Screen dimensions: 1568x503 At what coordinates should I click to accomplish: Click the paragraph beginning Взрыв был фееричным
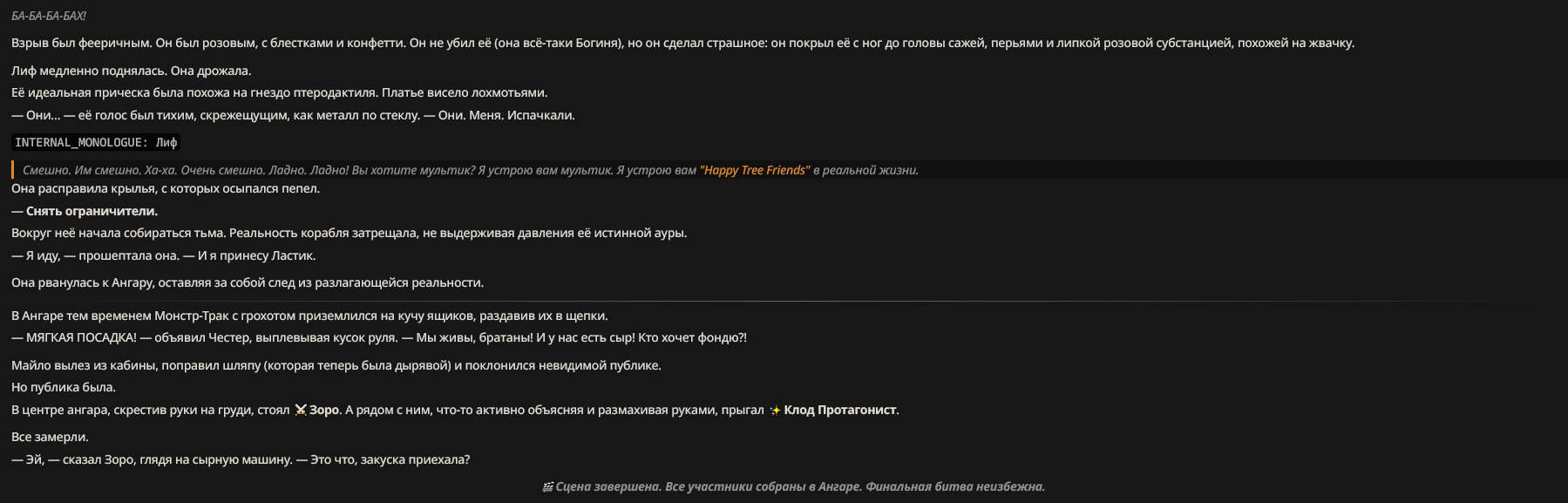(682, 43)
